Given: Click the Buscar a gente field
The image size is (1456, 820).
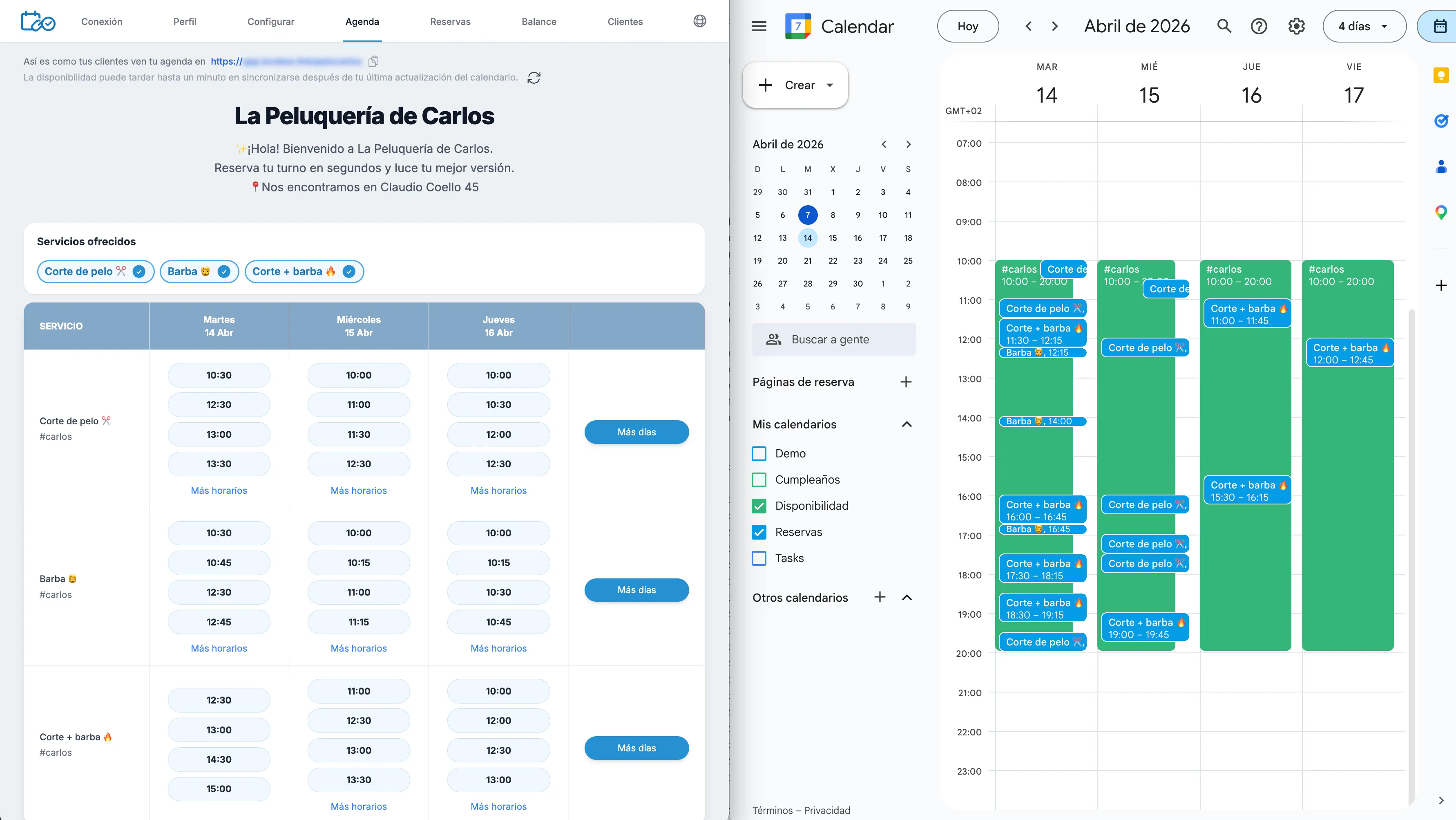Looking at the screenshot, I should [834, 339].
